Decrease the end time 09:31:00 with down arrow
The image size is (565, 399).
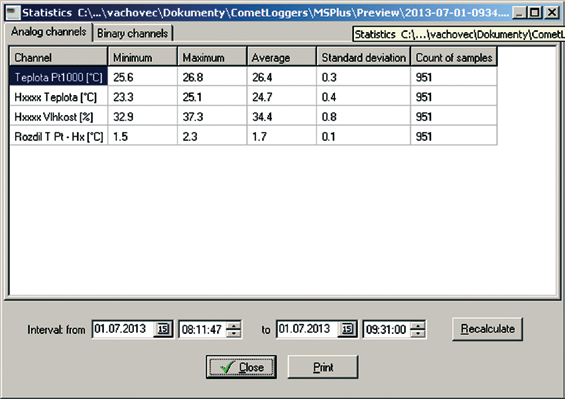[x=418, y=333]
